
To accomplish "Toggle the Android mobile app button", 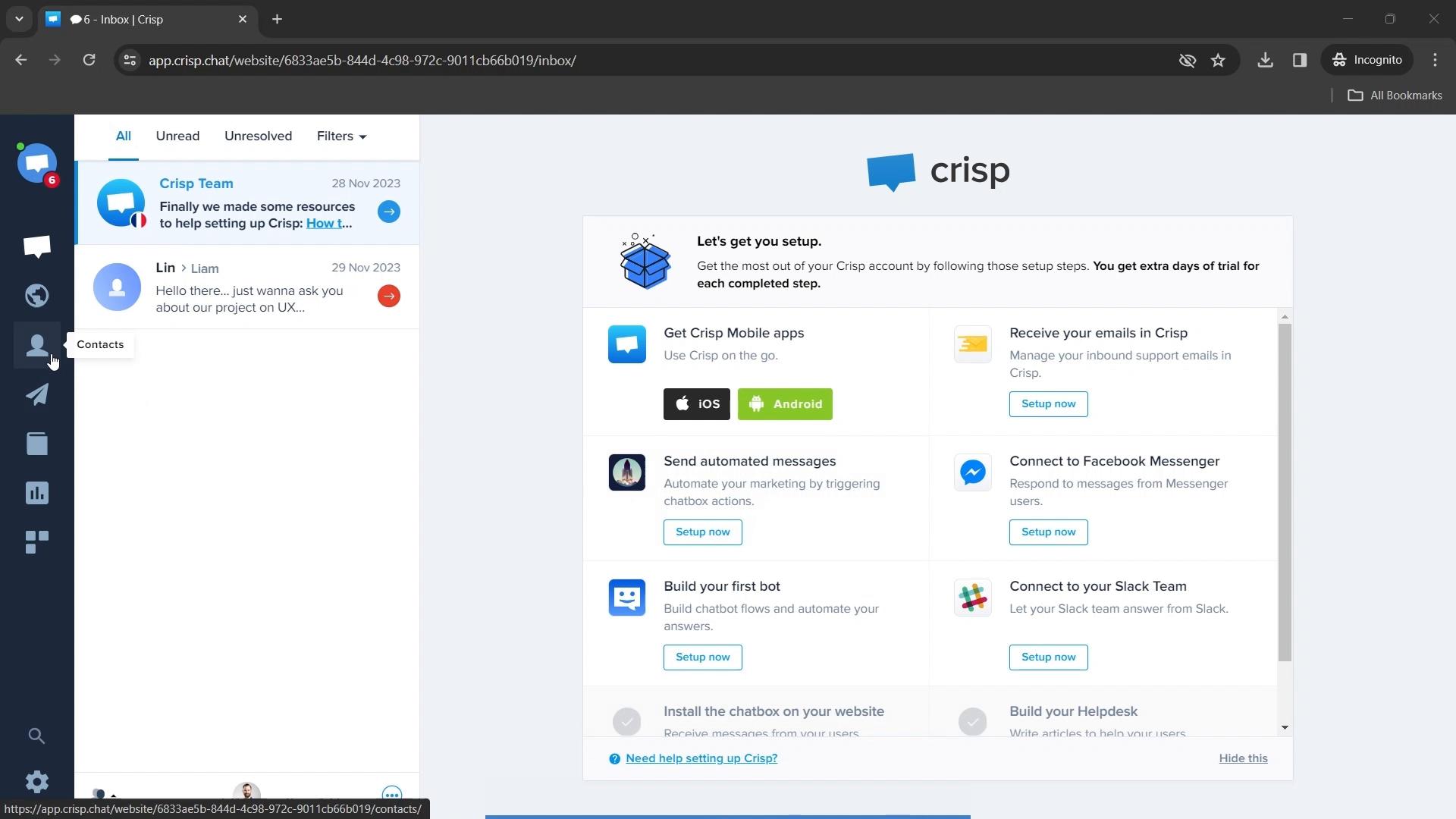I will point(785,403).
